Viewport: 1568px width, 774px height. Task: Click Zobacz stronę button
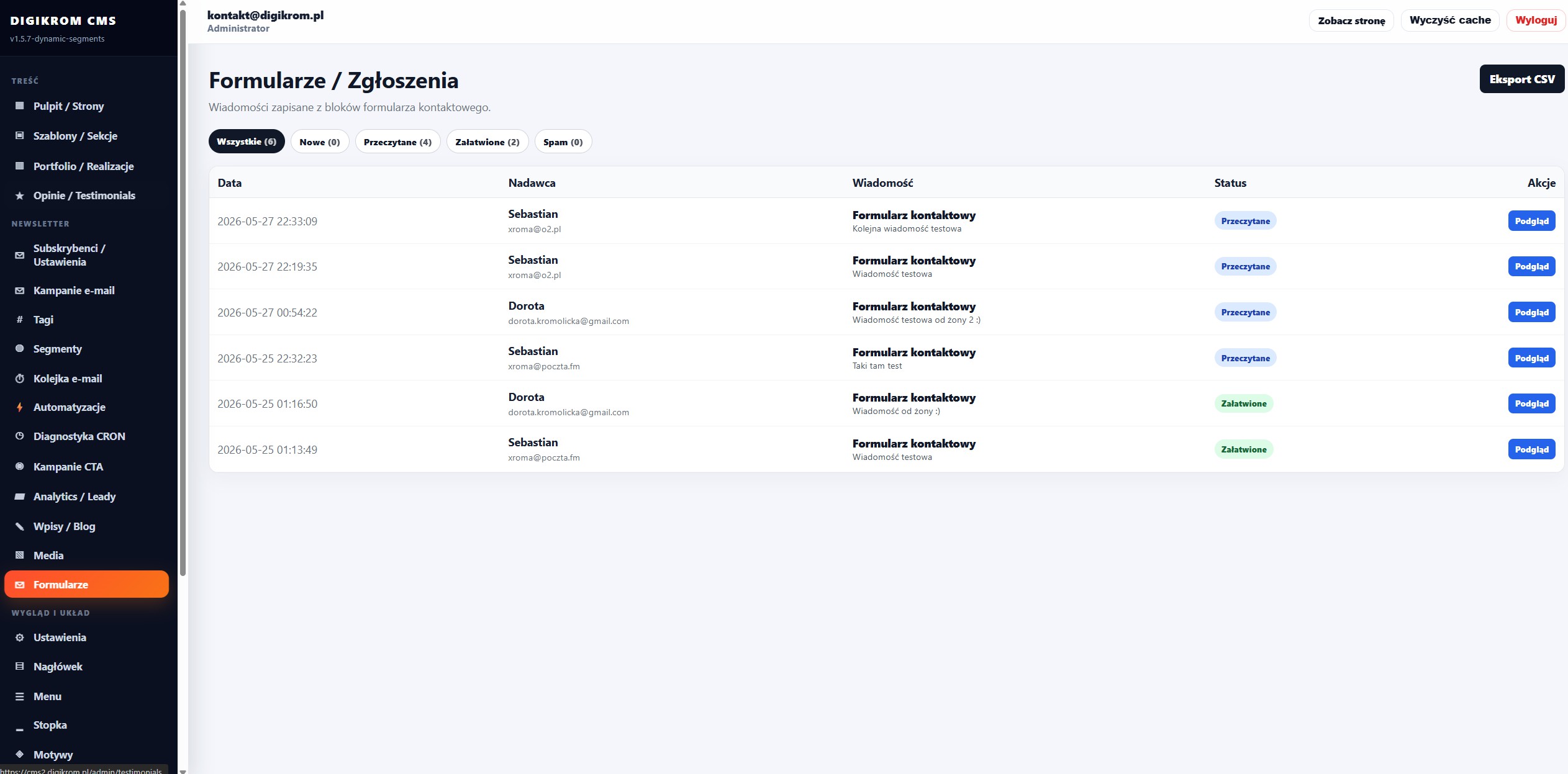[1351, 20]
